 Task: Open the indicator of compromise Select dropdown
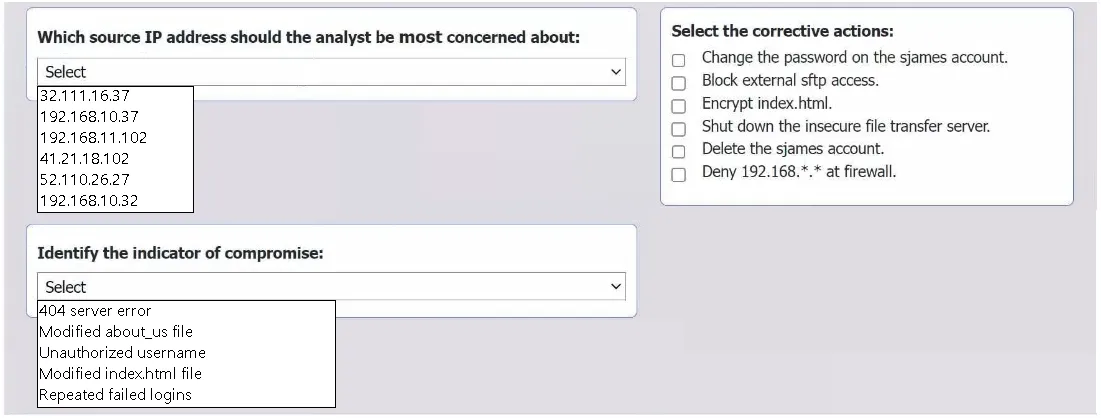tap(331, 287)
